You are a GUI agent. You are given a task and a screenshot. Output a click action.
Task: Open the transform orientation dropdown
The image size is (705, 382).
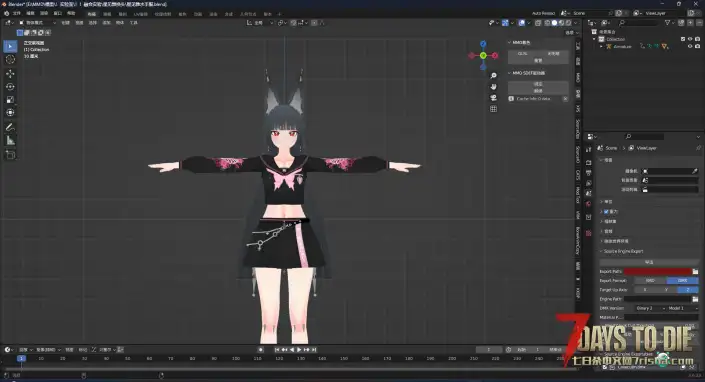point(260,22)
